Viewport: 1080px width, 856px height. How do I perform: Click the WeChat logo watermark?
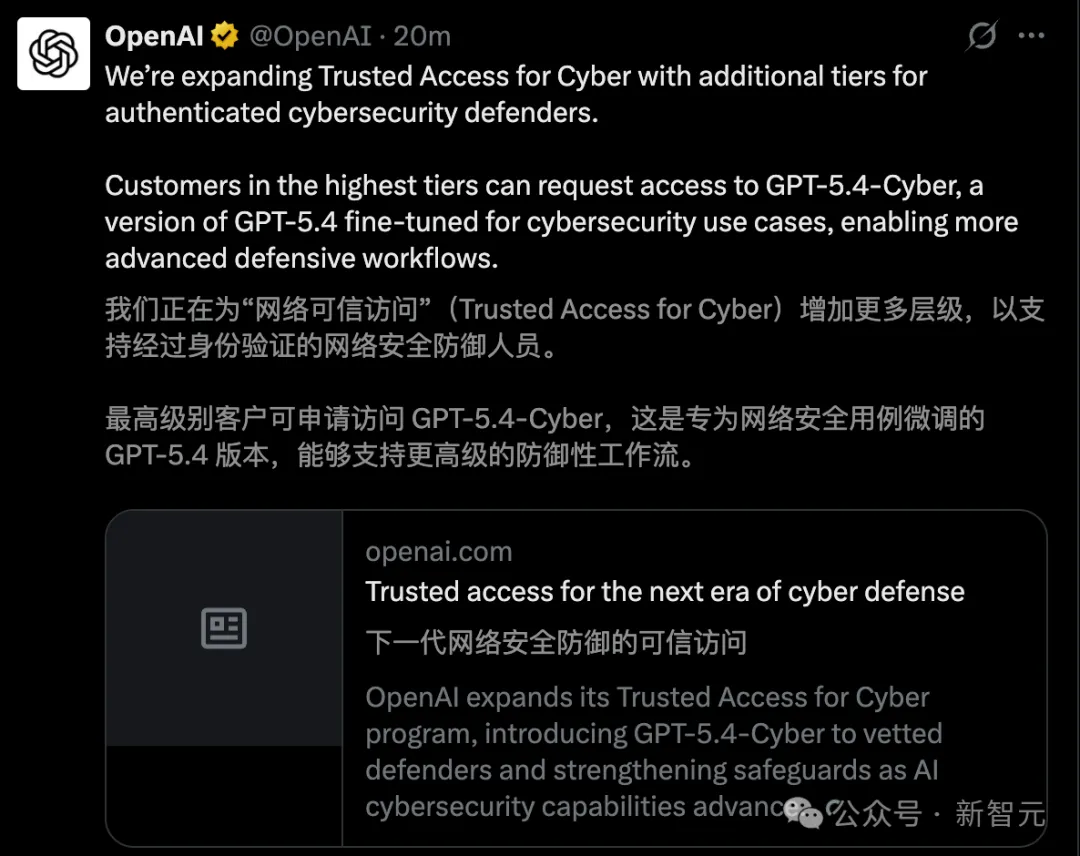(803, 814)
